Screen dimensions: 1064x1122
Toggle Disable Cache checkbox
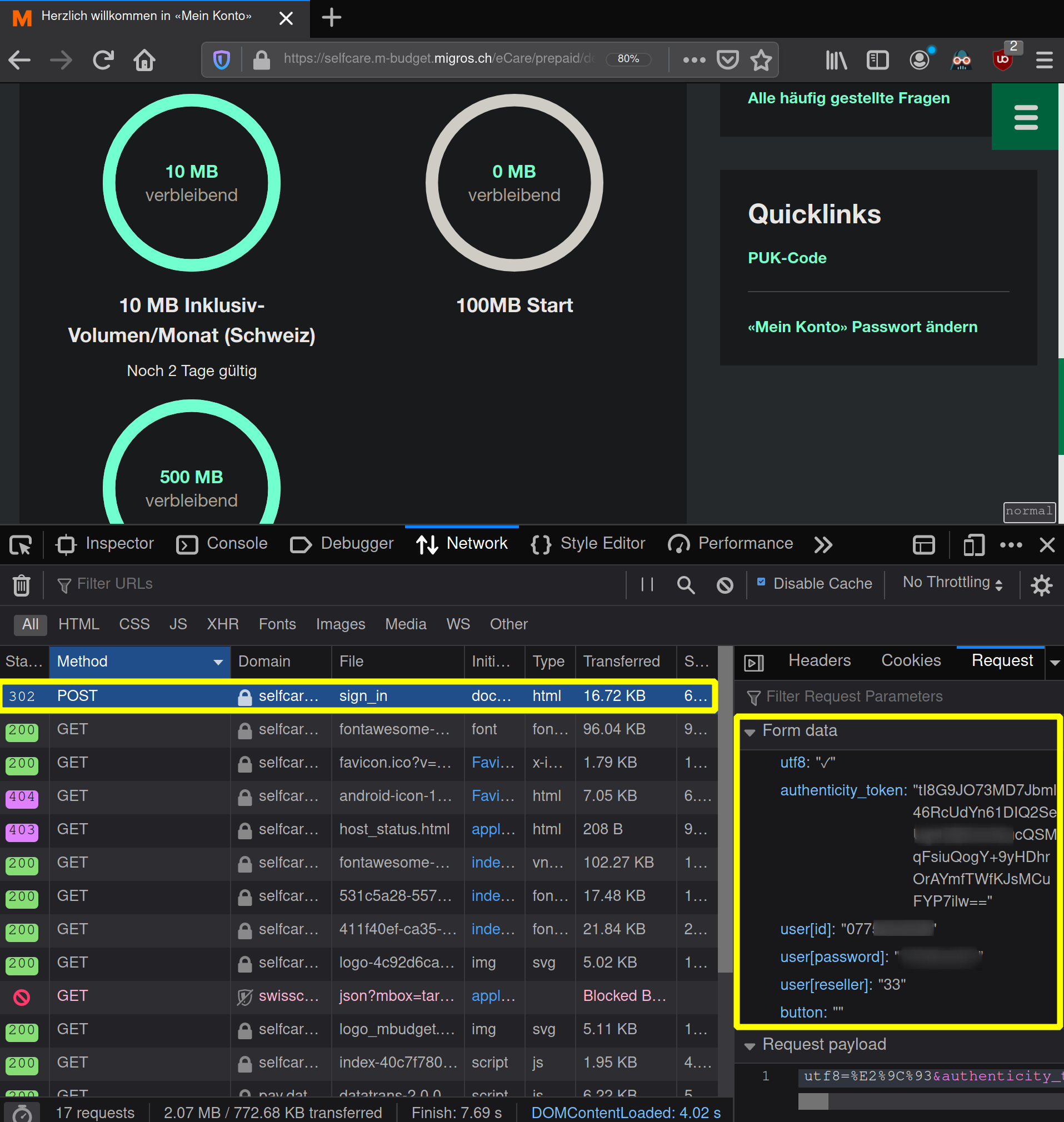point(761,582)
